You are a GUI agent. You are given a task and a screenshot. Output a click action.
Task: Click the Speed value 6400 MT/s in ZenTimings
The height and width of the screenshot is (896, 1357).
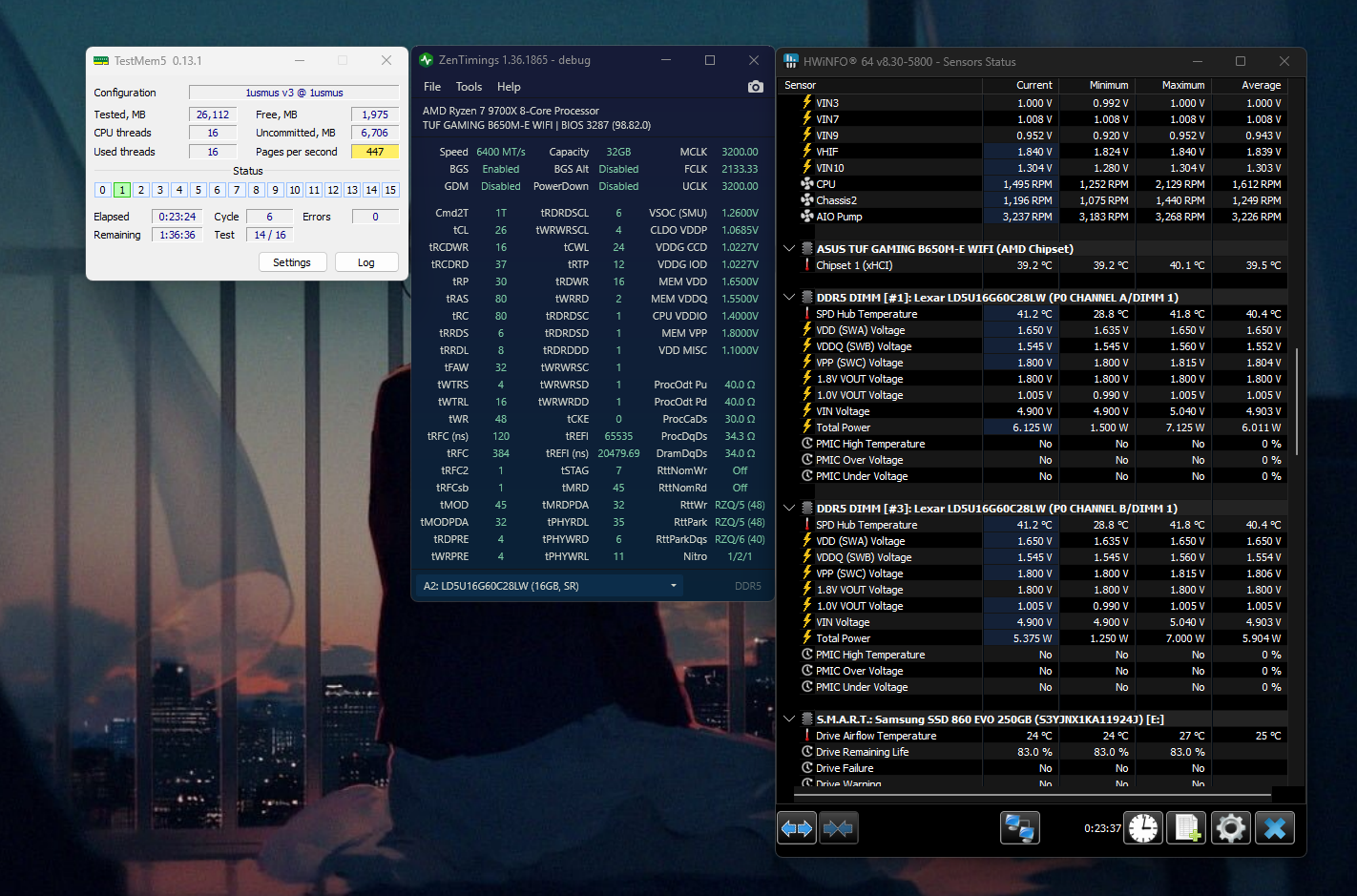501,152
